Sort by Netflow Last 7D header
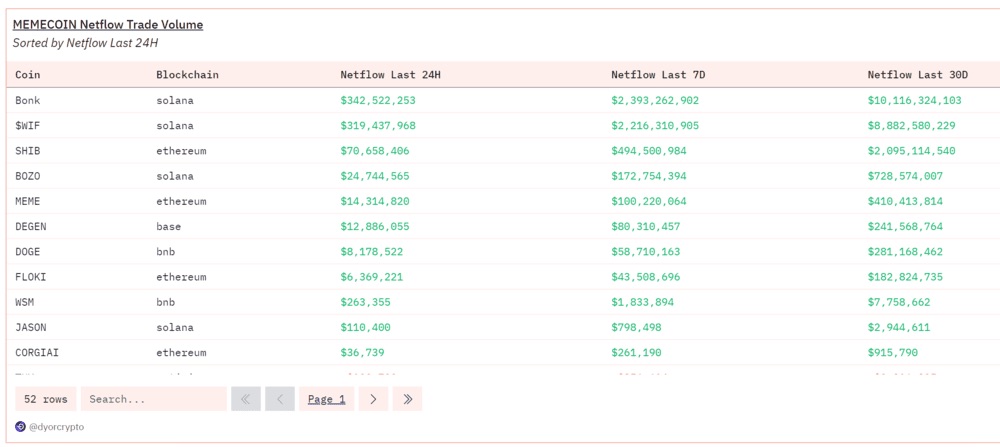The image size is (1000, 447). tap(658, 75)
